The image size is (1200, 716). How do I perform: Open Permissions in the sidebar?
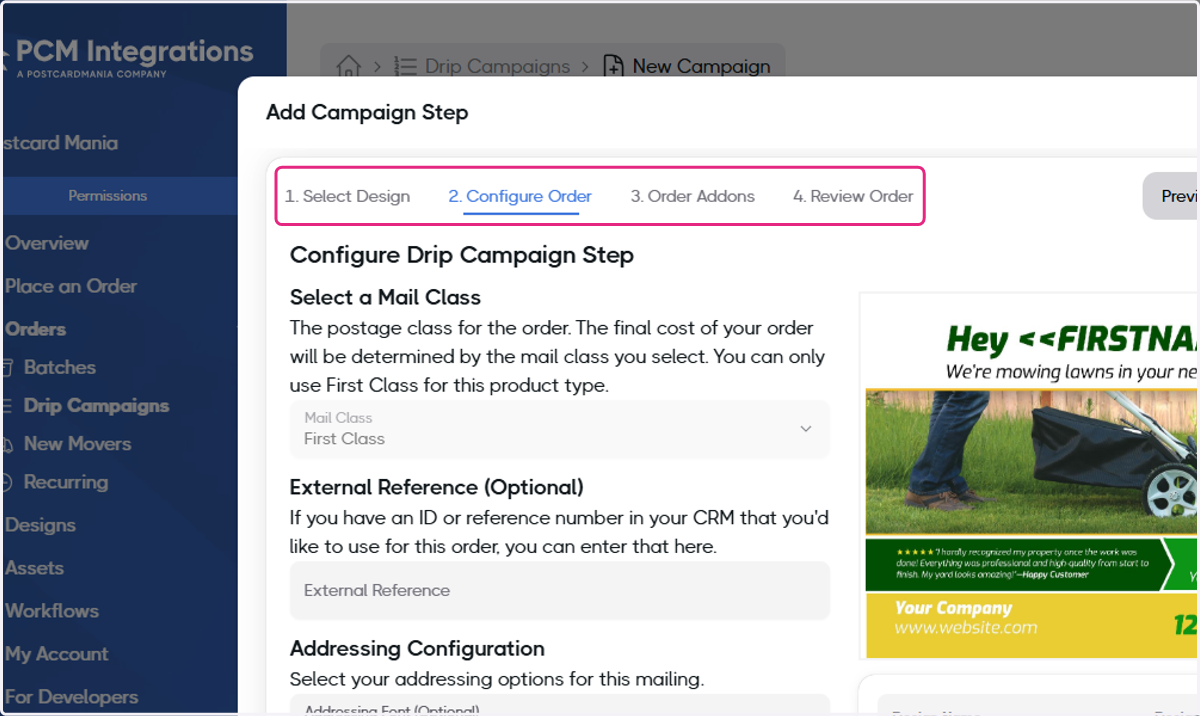point(108,196)
